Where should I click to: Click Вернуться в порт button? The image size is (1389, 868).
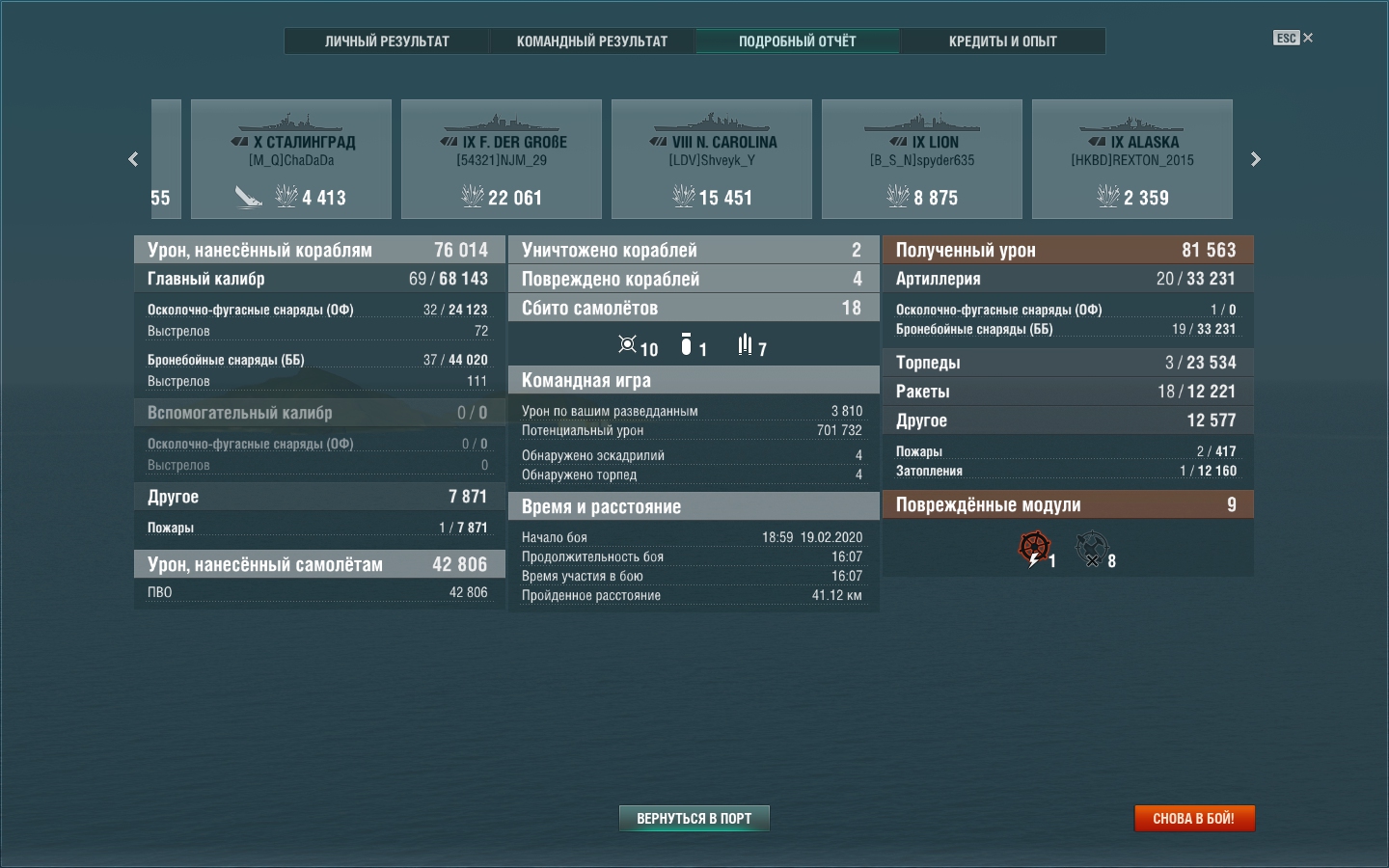(x=694, y=818)
